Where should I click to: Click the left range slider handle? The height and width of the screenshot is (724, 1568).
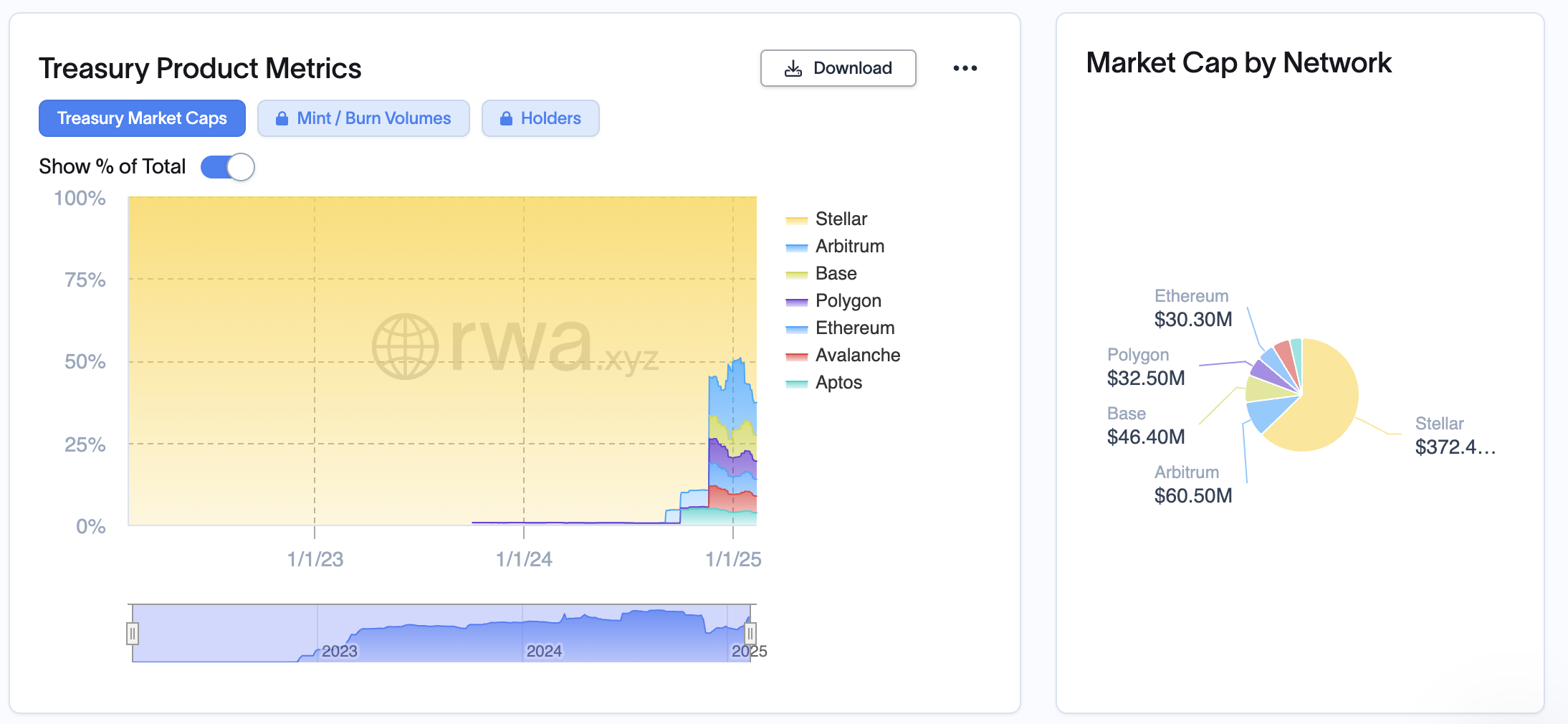point(133,634)
